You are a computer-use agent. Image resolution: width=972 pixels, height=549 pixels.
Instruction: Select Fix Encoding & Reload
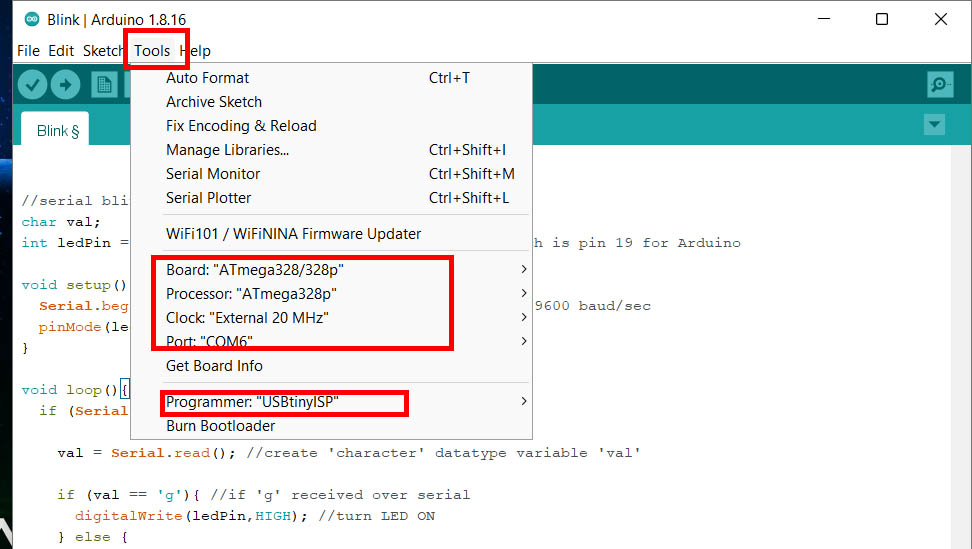(332, 126)
